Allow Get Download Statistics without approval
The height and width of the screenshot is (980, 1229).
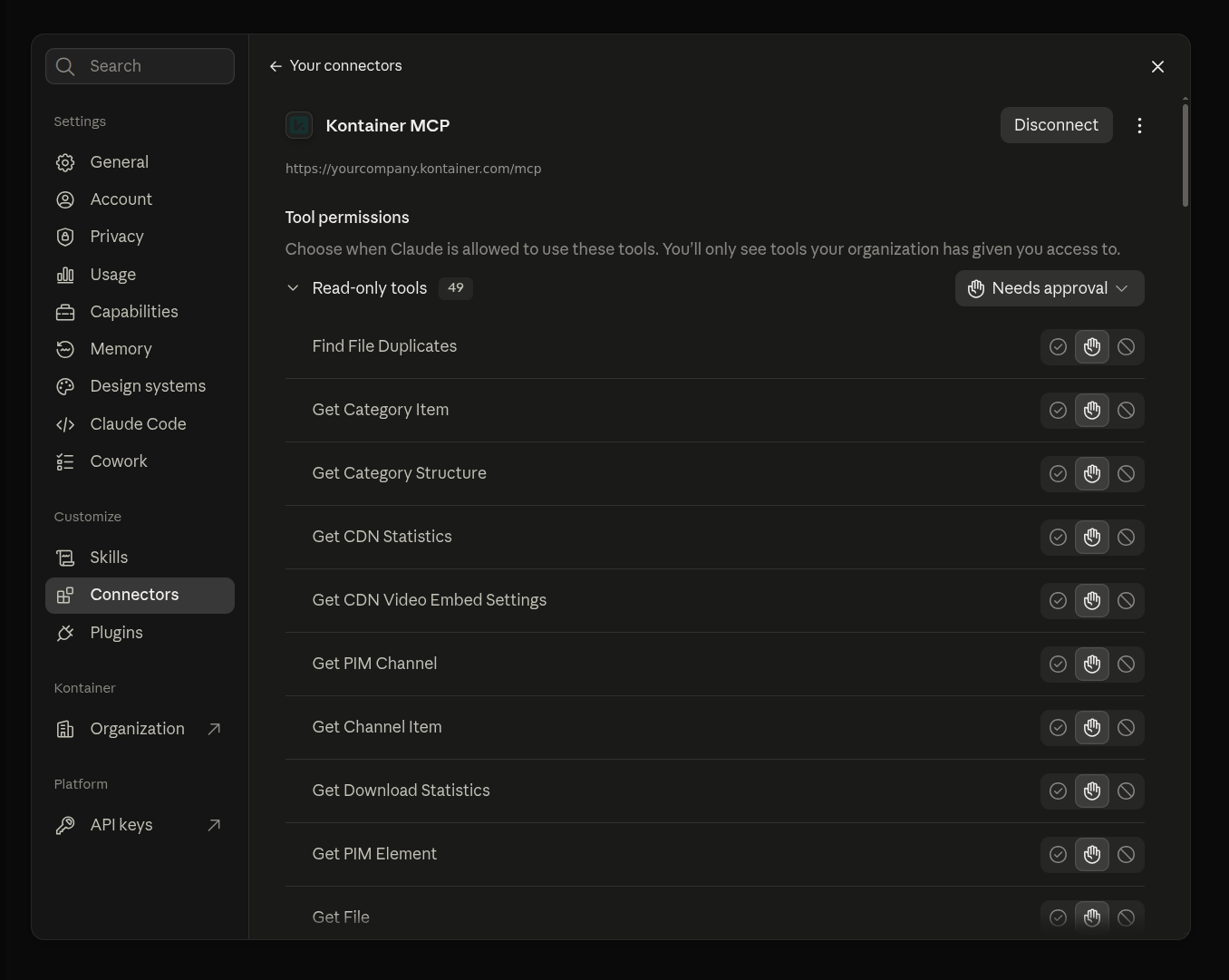(1058, 791)
